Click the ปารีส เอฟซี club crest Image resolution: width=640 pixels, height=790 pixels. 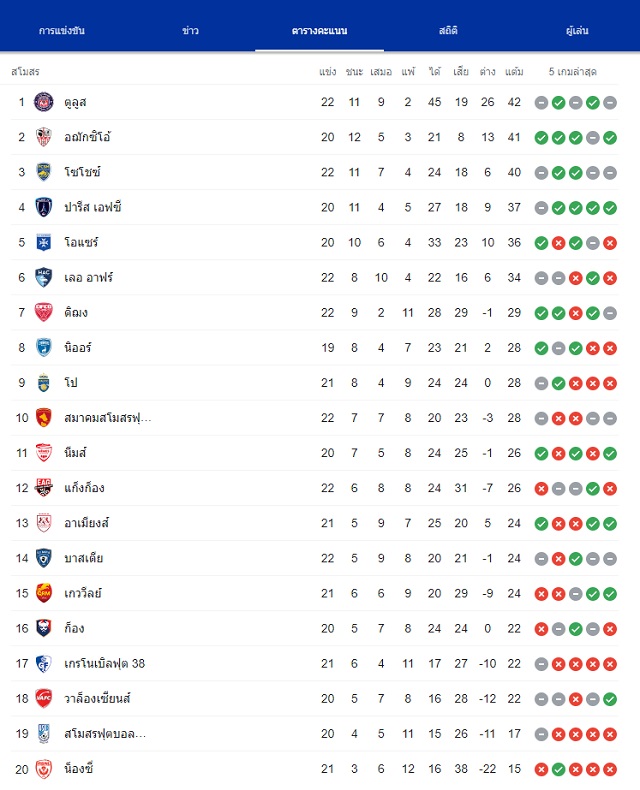coord(44,208)
